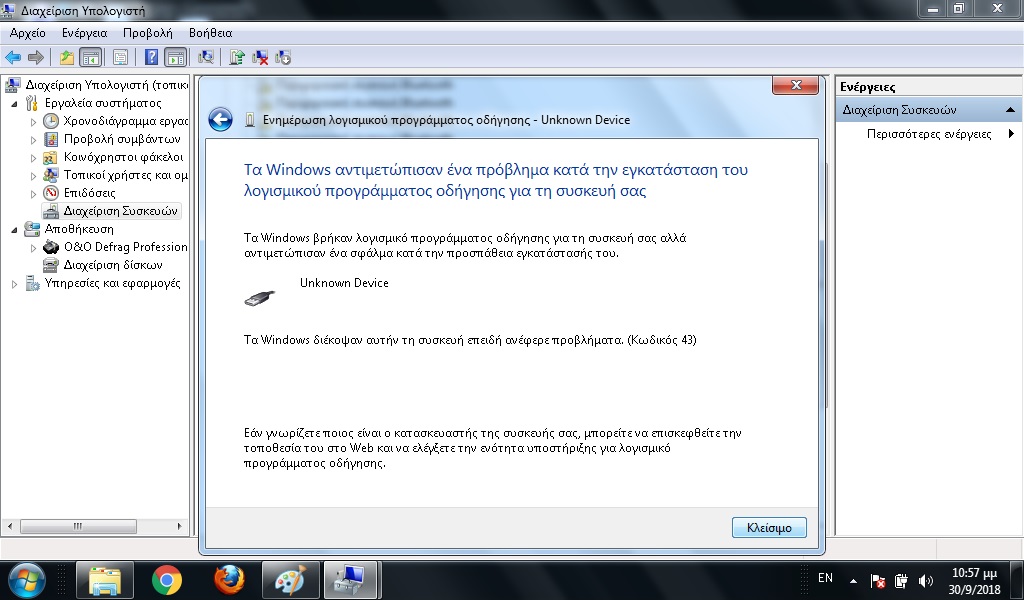1024x600 pixels.
Task: Toggle the Show/Hide Console Tree toolbar button
Action: pos(90,57)
